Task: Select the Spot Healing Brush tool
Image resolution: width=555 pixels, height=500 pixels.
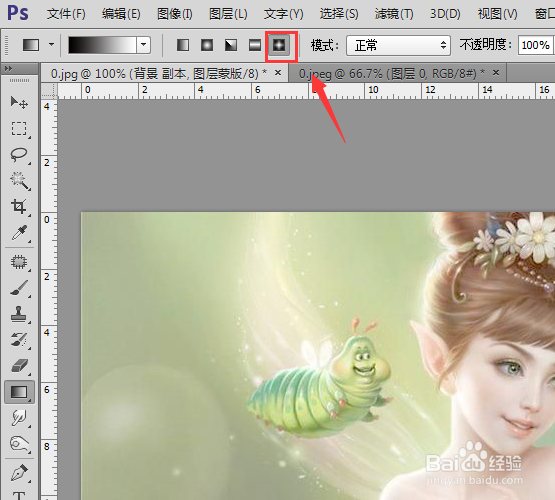Action: click(x=19, y=262)
